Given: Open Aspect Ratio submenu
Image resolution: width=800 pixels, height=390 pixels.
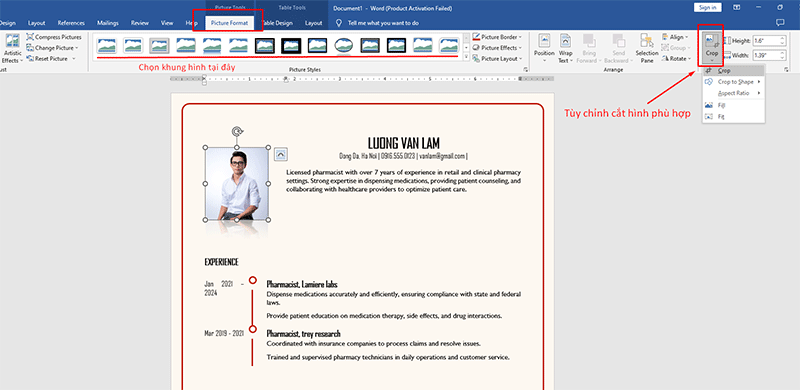Looking at the screenshot, I should click(733, 93).
